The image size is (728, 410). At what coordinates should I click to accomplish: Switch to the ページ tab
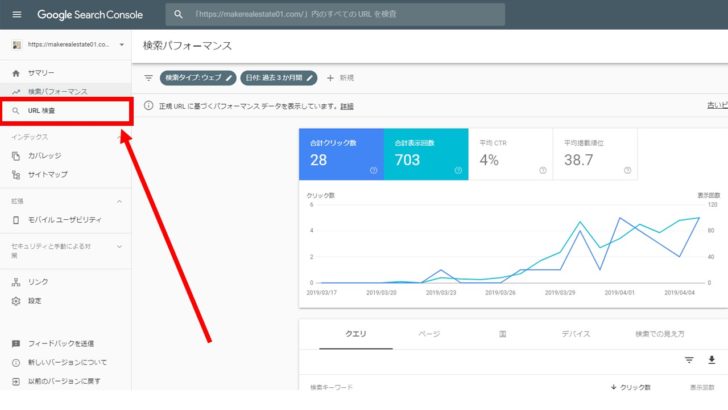click(428, 334)
